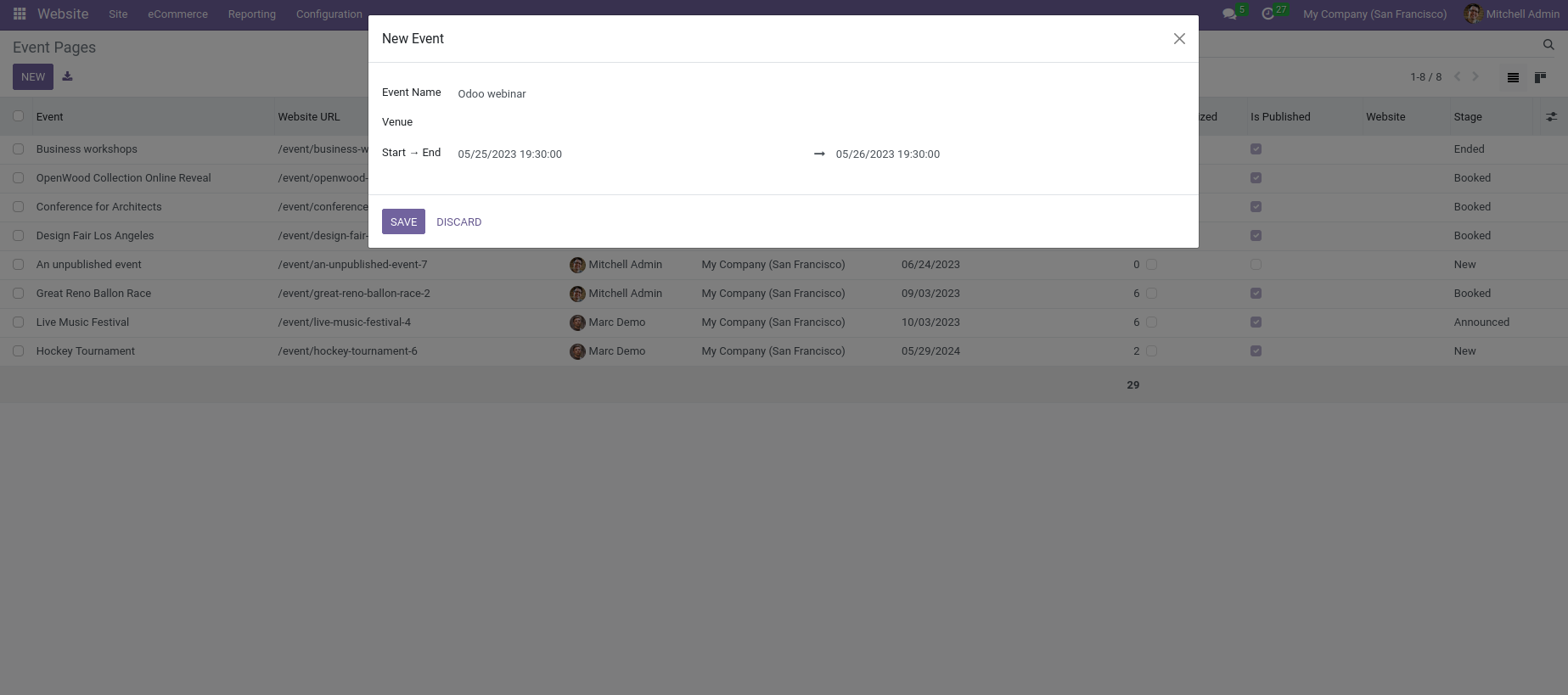Toggle the select-all header checkbox
Screen dimensions: 1568x695
point(18,116)
